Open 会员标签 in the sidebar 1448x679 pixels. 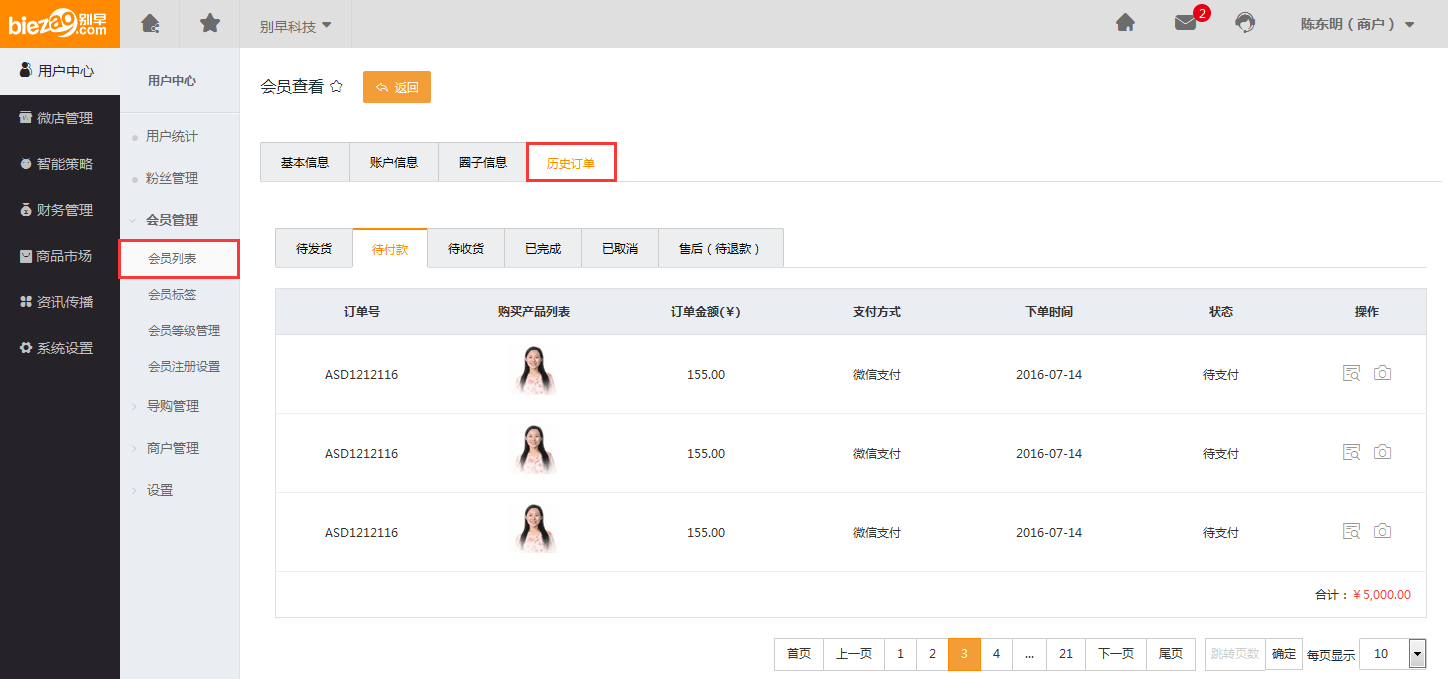172,295
